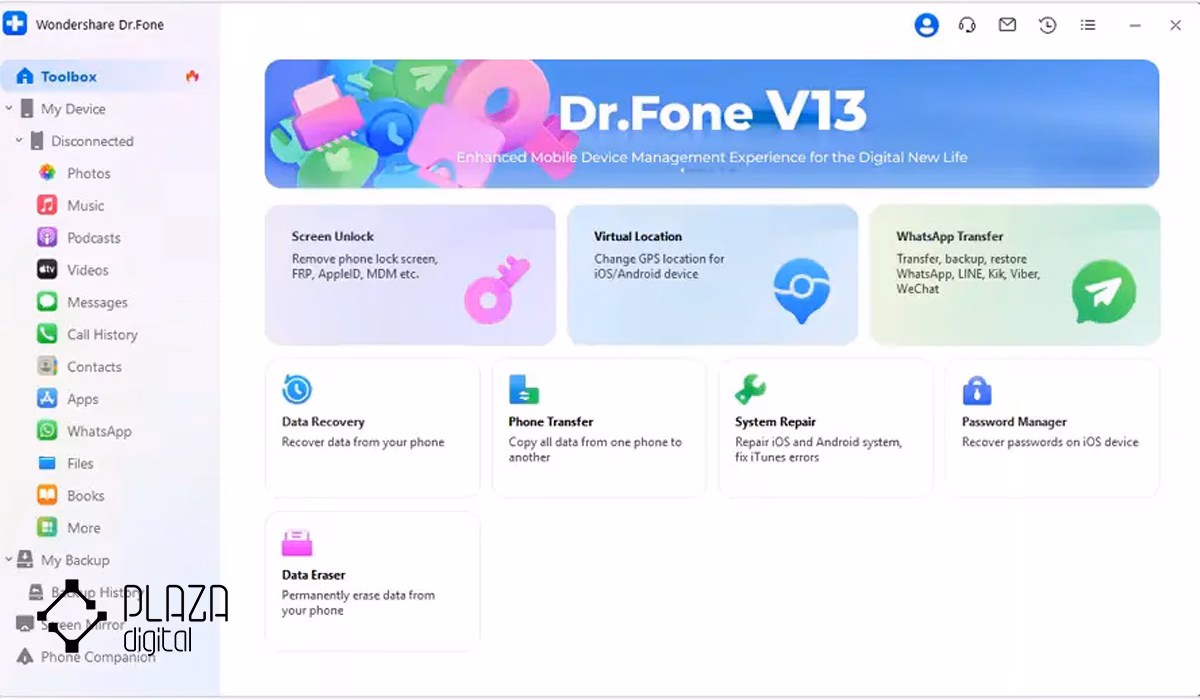1200x700 pixels.
Task: Open the Screen Unlock card
Action: 410,275
